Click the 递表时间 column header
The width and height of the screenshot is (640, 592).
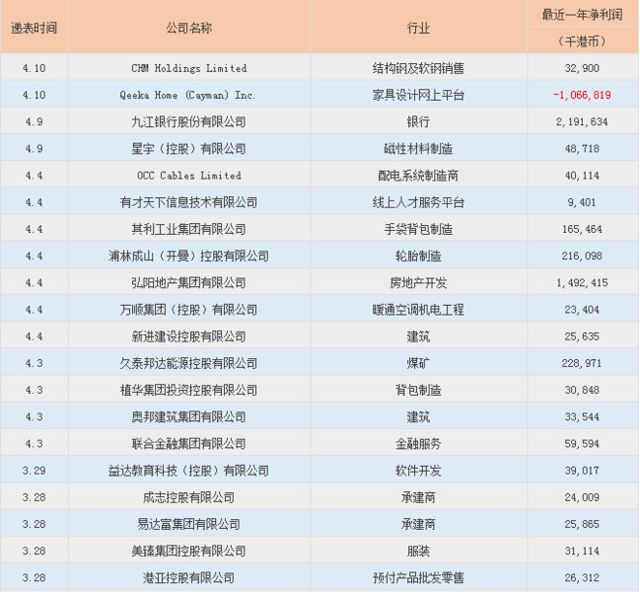34,28
